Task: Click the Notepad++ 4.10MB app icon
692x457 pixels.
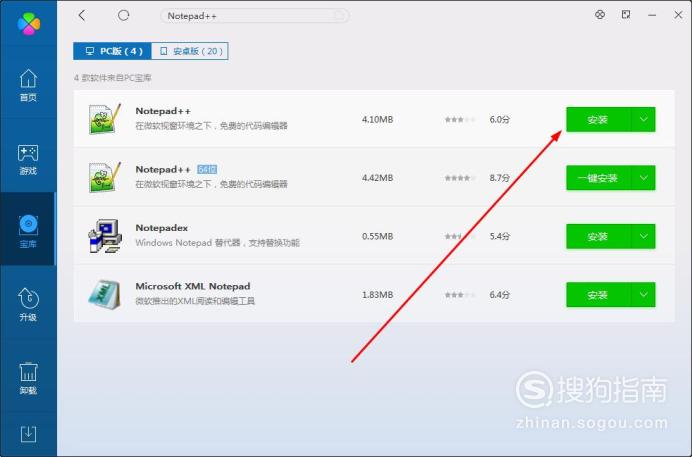Action: click(x=105, y=119)
